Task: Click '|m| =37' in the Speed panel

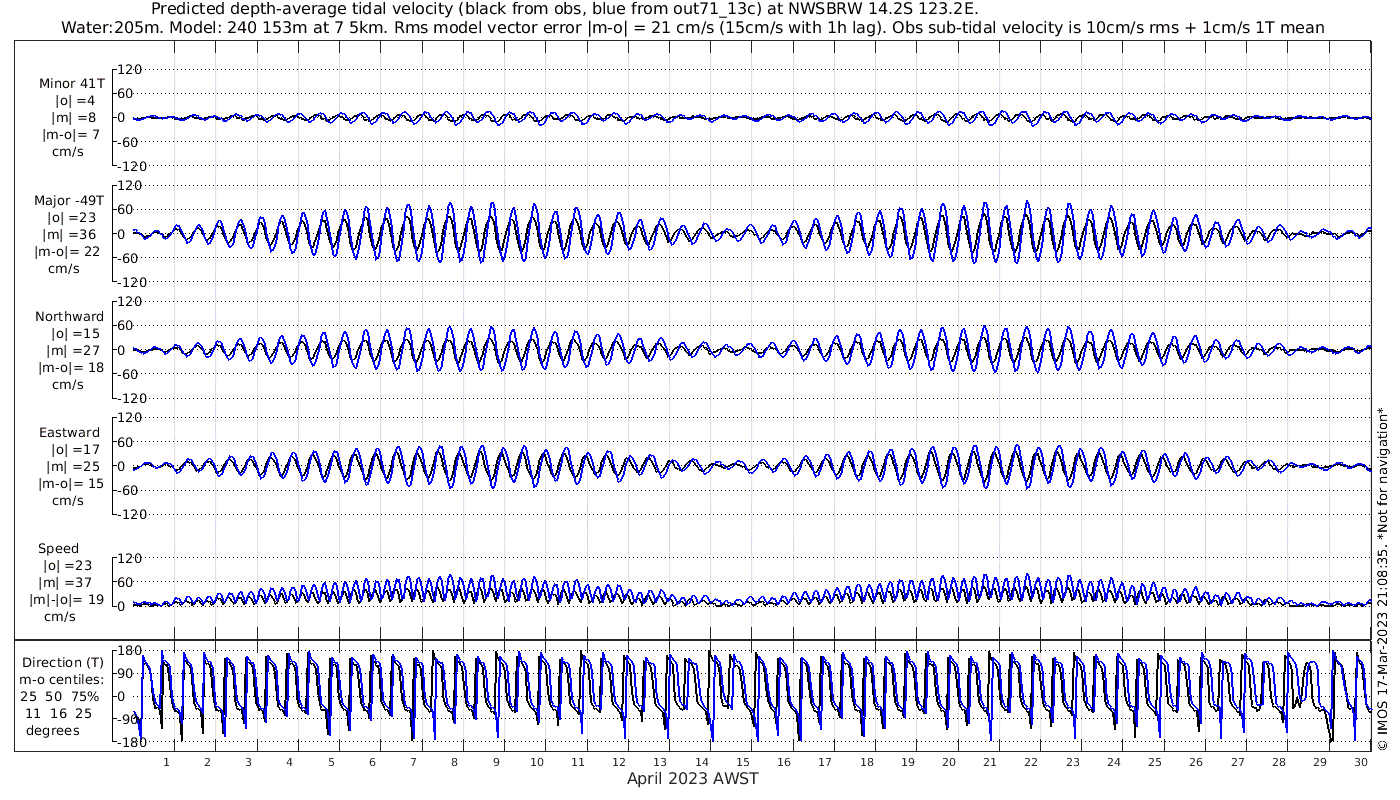Action: 73,583
